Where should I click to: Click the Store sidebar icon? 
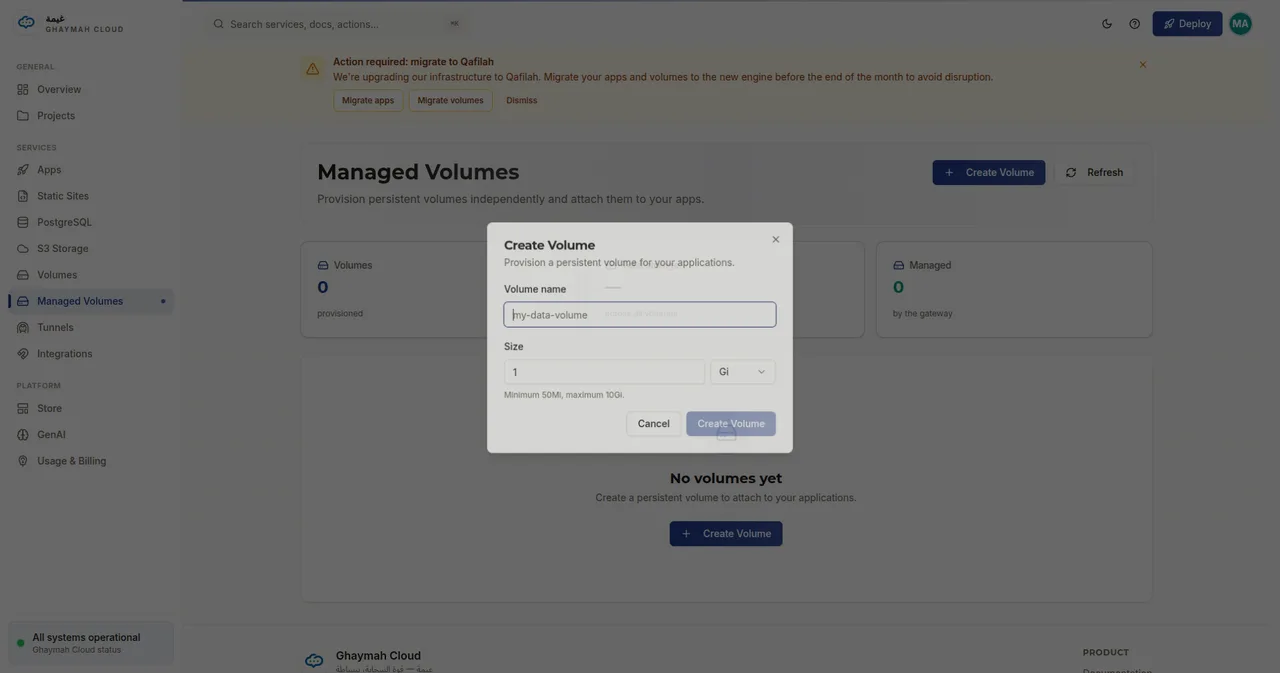[23, 408]
